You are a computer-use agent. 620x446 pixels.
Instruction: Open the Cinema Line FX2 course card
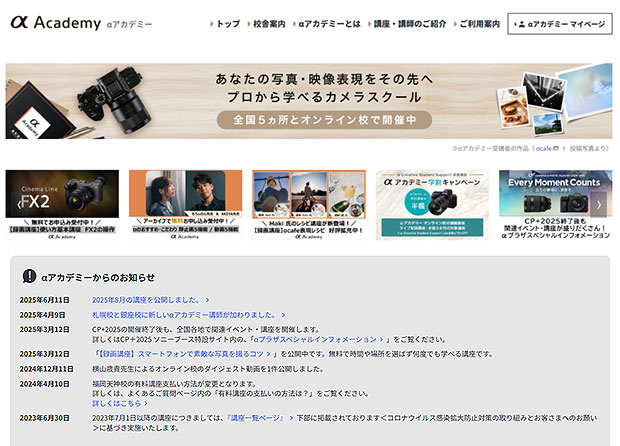coord(62,205)
